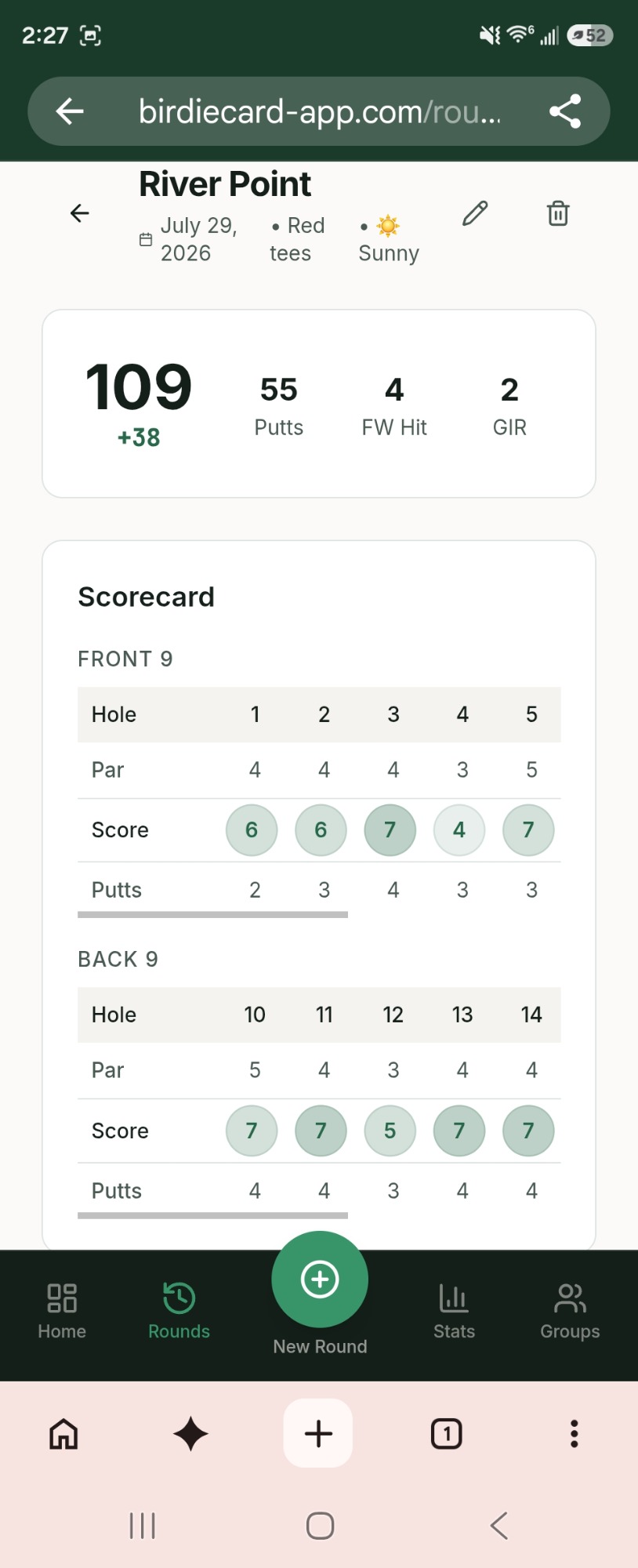This screenshot has height=1568, width=638.
Task: Click the birdiecard-app.com URL field
Action: click(x=320, y=111)
